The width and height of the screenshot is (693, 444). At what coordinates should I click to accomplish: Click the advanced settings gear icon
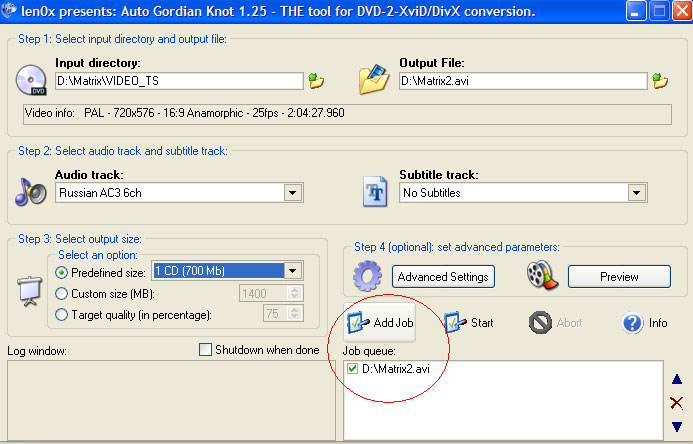coord(367,276)
